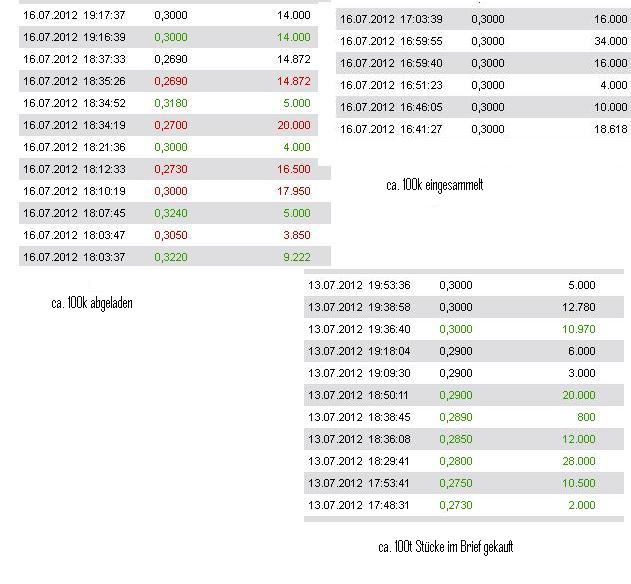The width and height of the screenshot is (631, 584).
Task: Select the red price 0,2700
Action: coord(171,125)
